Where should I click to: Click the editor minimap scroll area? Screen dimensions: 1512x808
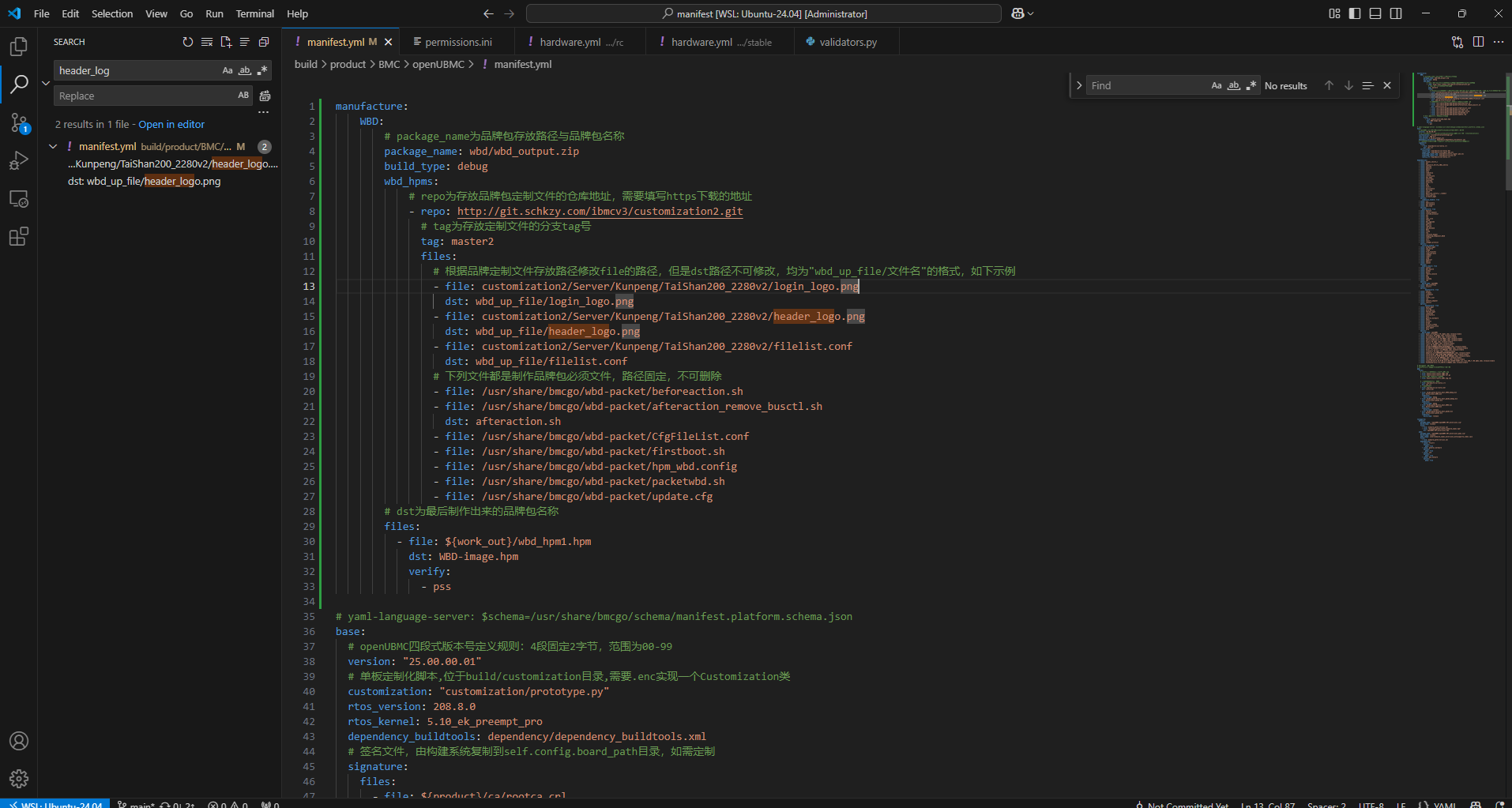click(1458, 316)
